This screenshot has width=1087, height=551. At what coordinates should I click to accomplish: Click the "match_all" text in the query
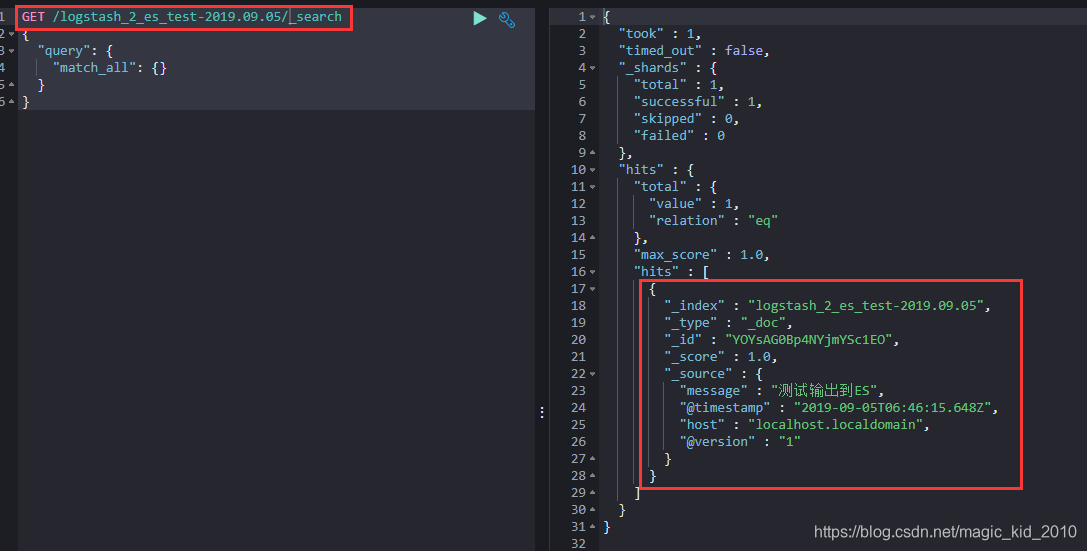pos(94,68)
